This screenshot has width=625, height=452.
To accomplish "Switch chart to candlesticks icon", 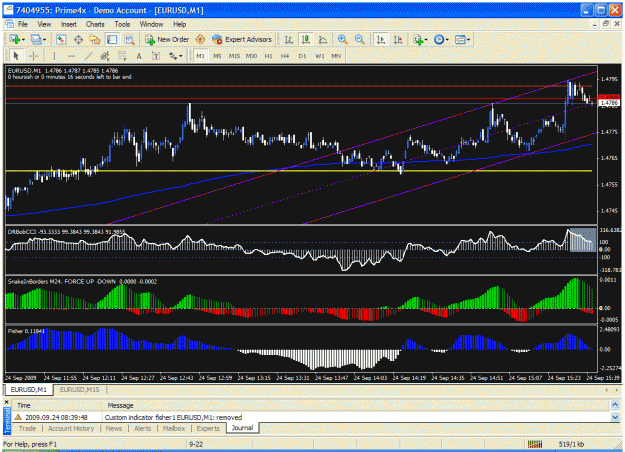I will click(306, 39).
